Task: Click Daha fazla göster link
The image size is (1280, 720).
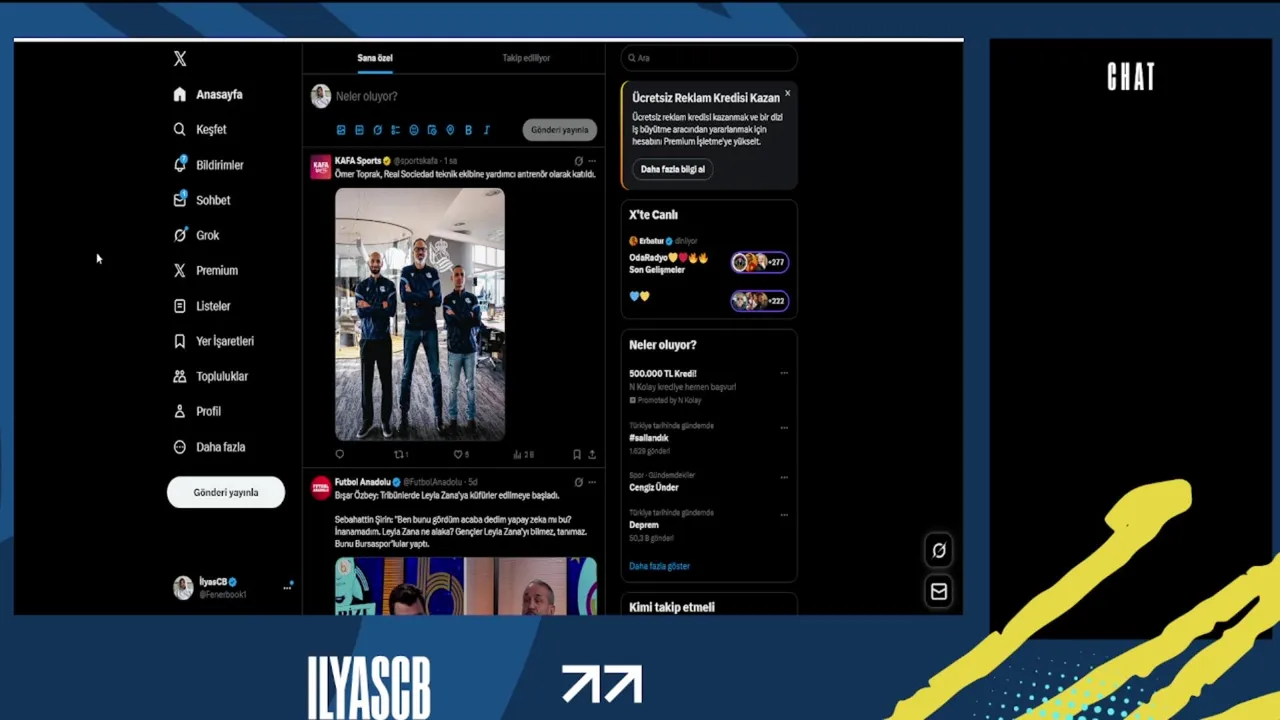Action: tap(659, 566)
